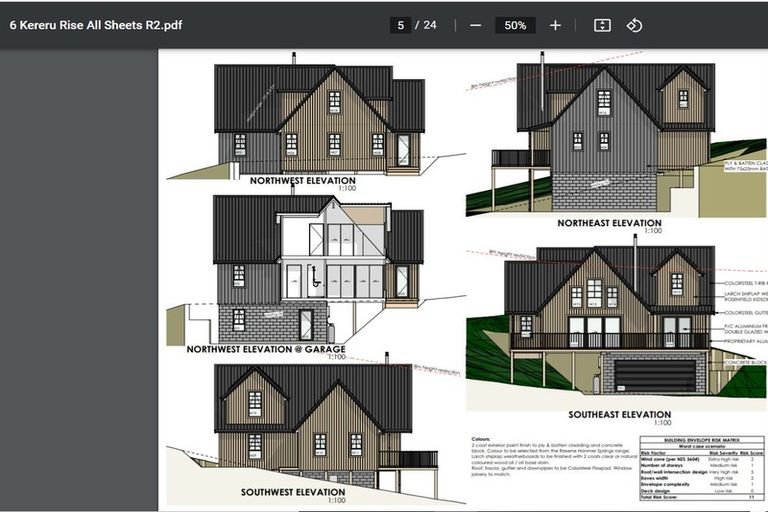Click the current page number field

[x=400, y=25]
